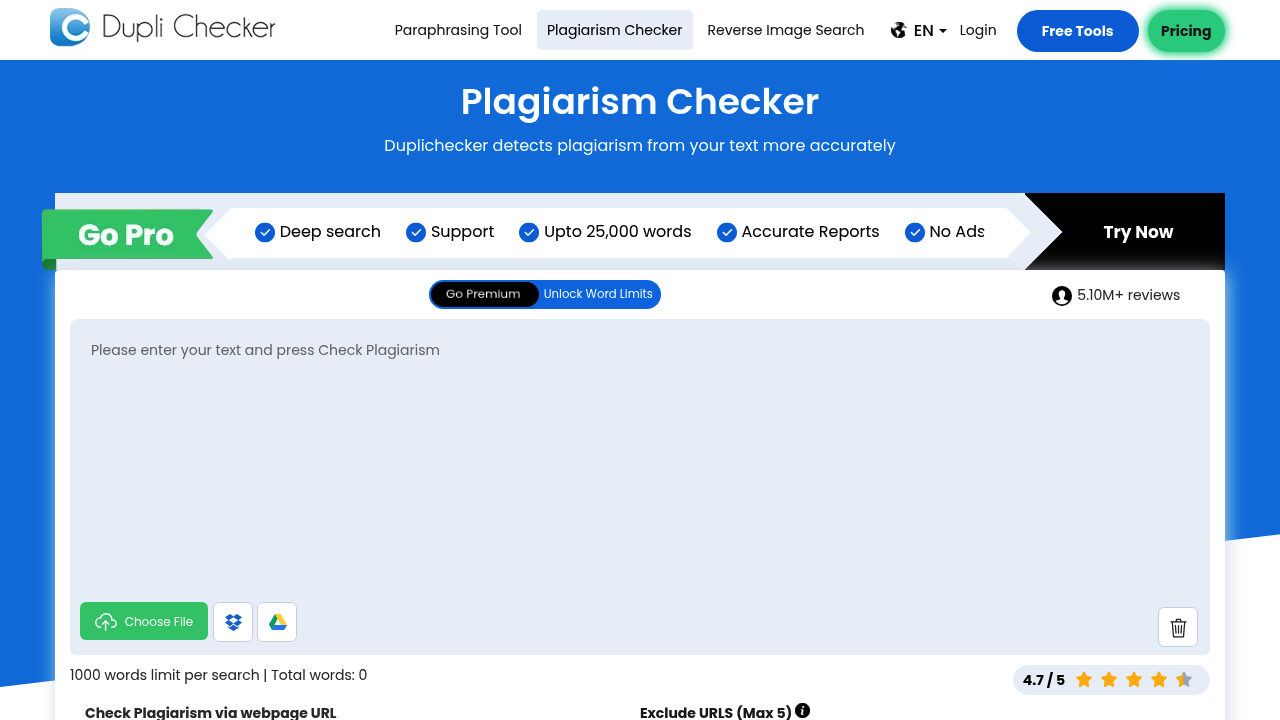Open Reverse Image Search from the navigation
This screenshot has width=1280, height=720.
tap(785, 30)
